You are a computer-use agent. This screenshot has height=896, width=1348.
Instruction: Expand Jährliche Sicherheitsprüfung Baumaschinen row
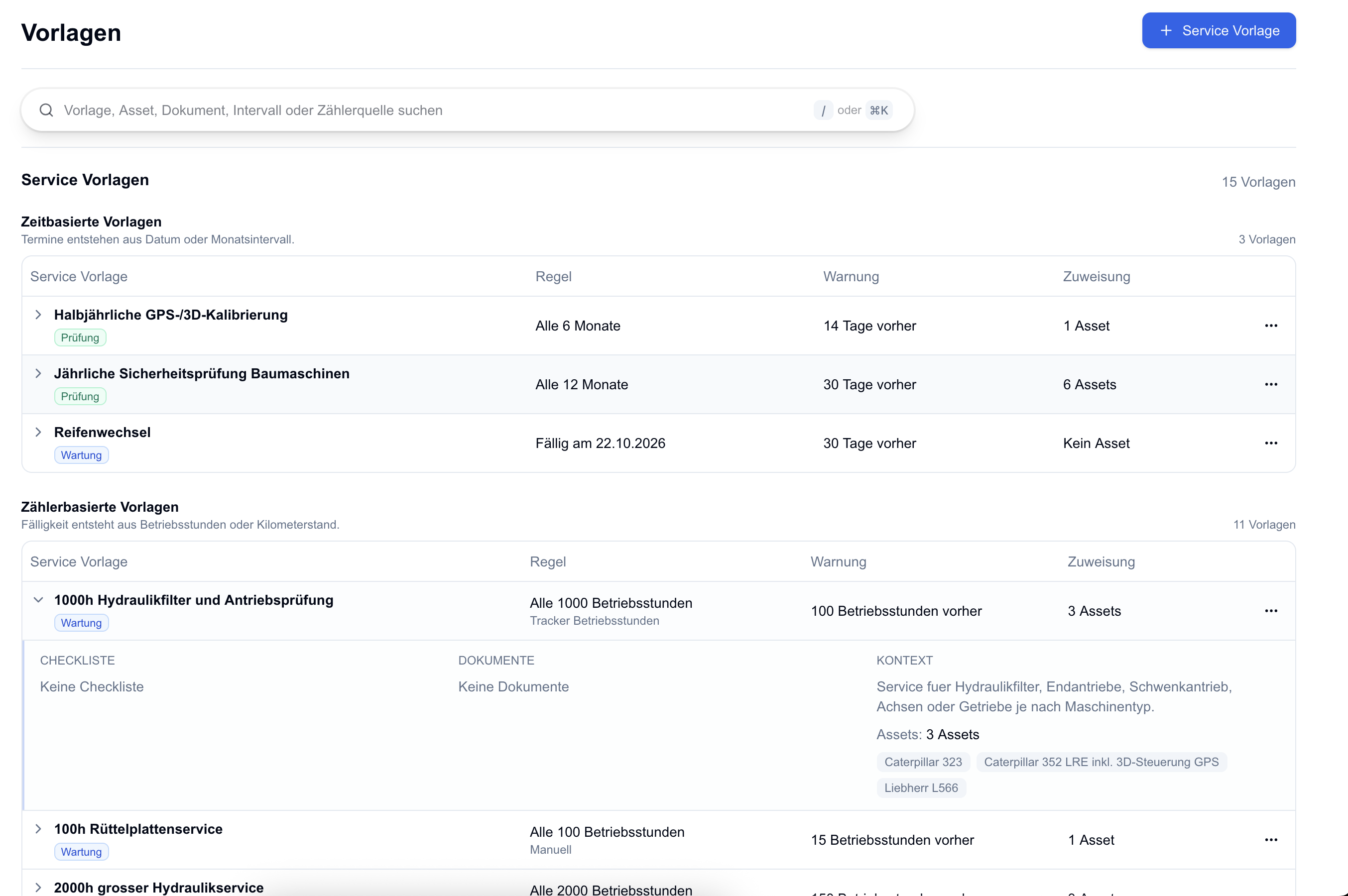pyautogui.click(x=38, y=374)
